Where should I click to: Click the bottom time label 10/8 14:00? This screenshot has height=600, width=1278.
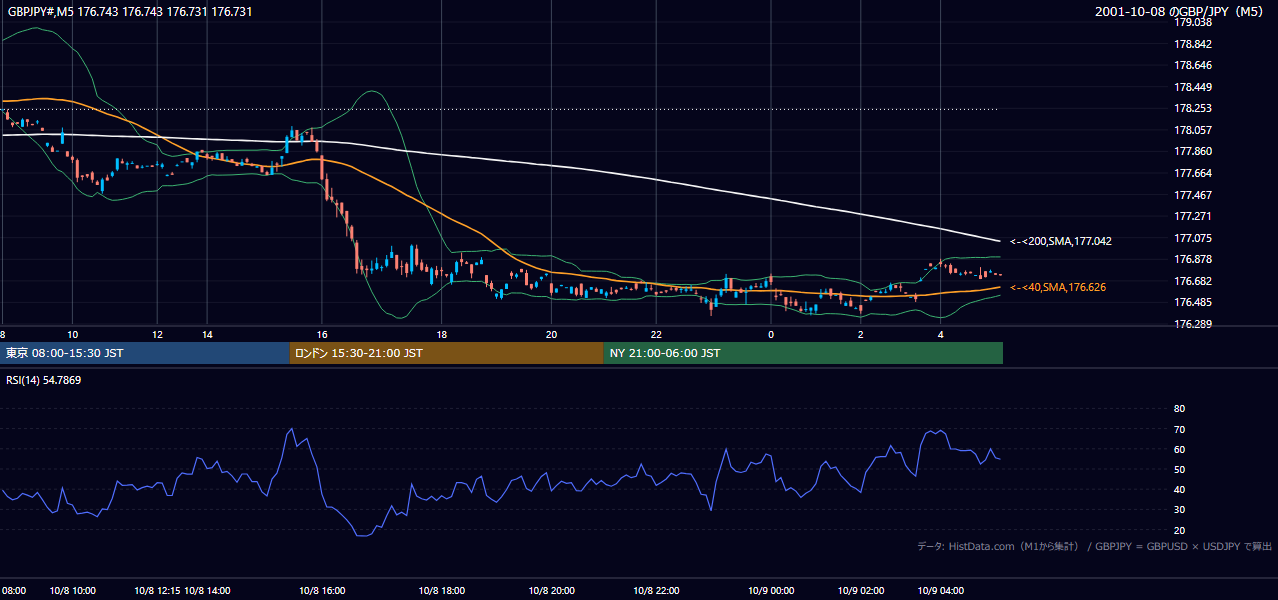[207, 591]
